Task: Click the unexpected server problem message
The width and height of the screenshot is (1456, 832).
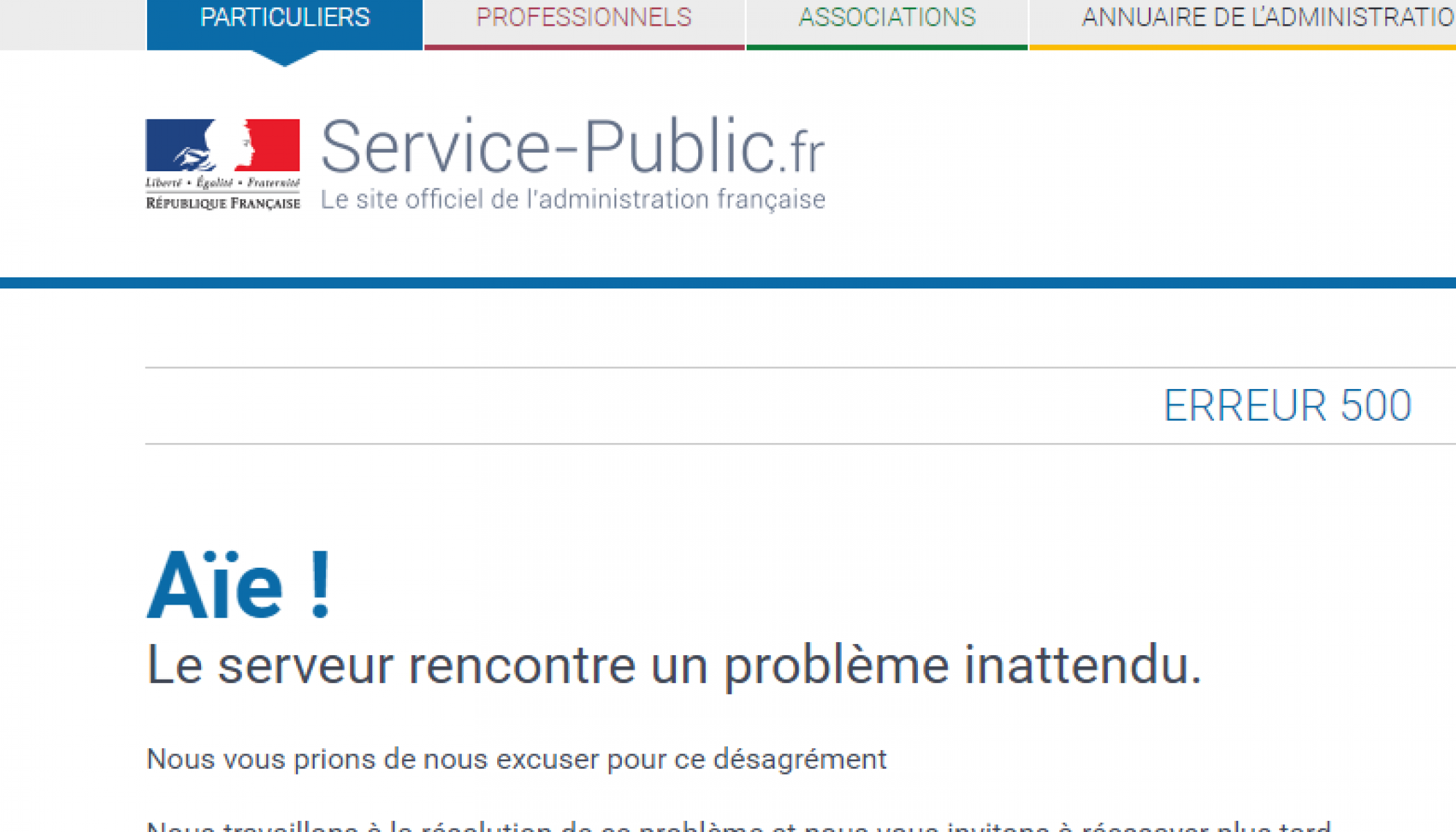Action: tap(673, 665)
